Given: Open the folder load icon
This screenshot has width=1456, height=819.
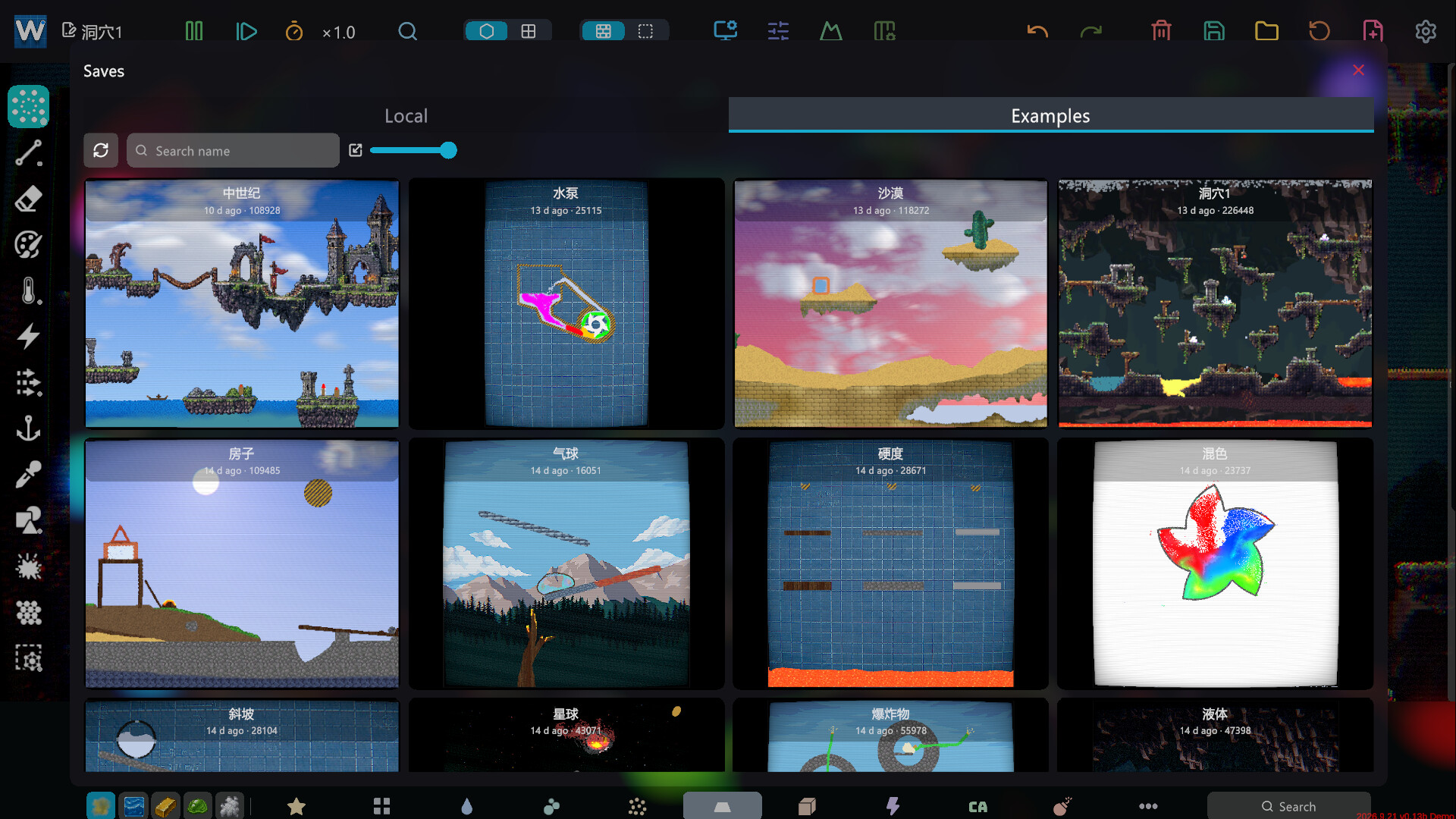Looking at the screenshot, I should pos(1266,31).
